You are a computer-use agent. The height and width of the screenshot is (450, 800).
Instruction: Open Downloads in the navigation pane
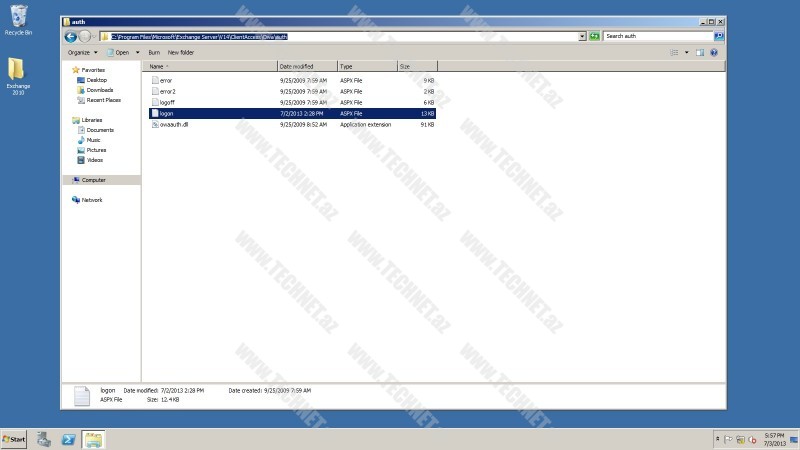99,90
